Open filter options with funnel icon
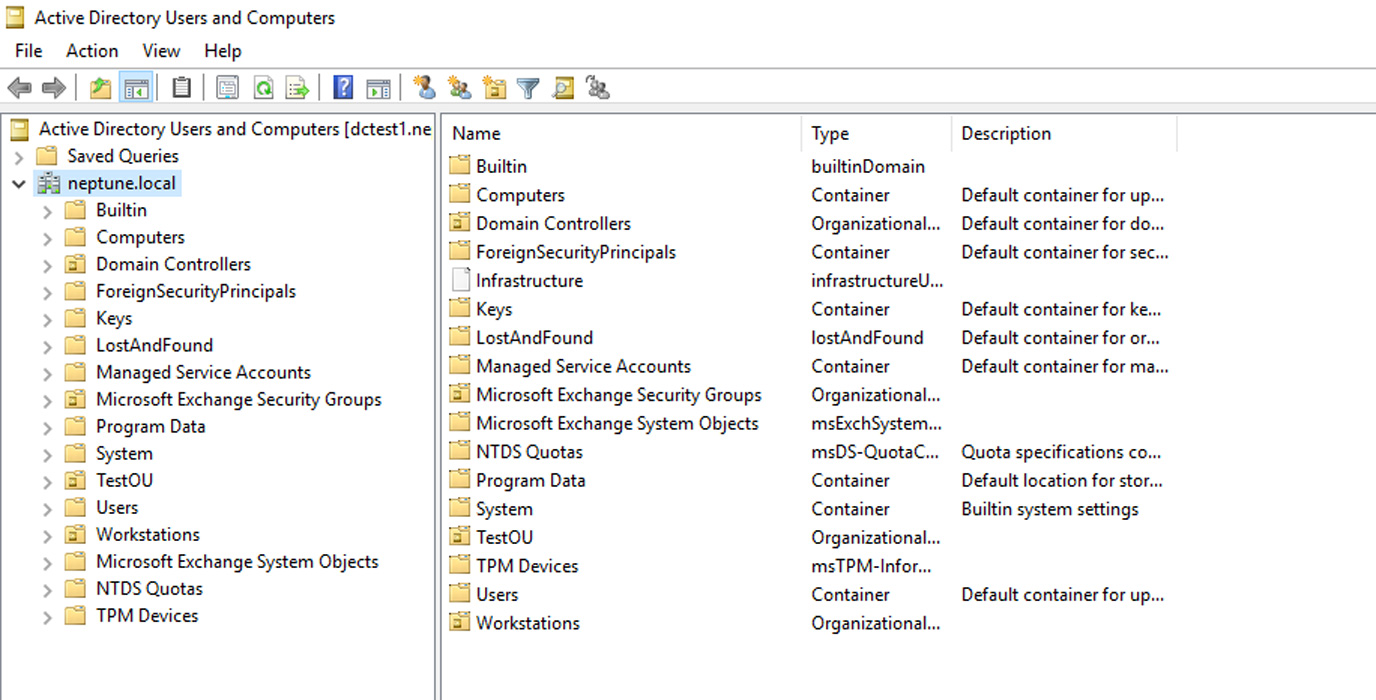Image resolution: width=1376 pixels, height=700 pixels. point(528,88)
